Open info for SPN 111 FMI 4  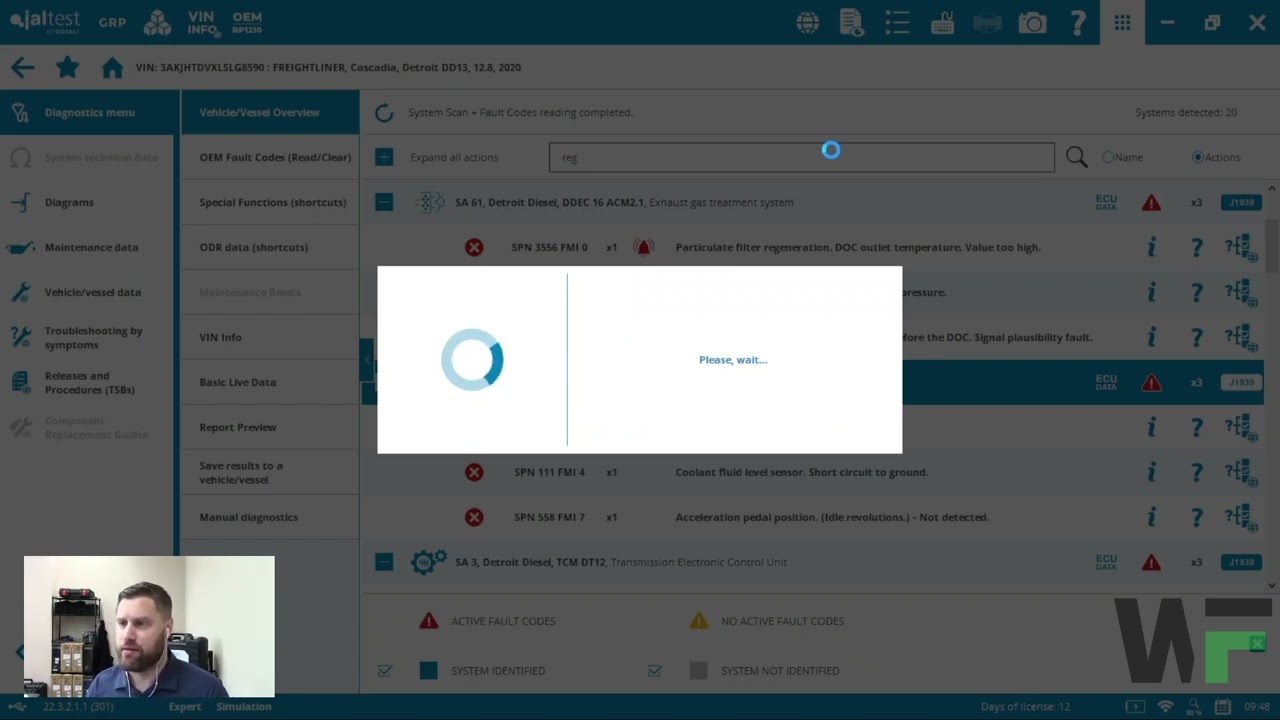coord(1151,472)
